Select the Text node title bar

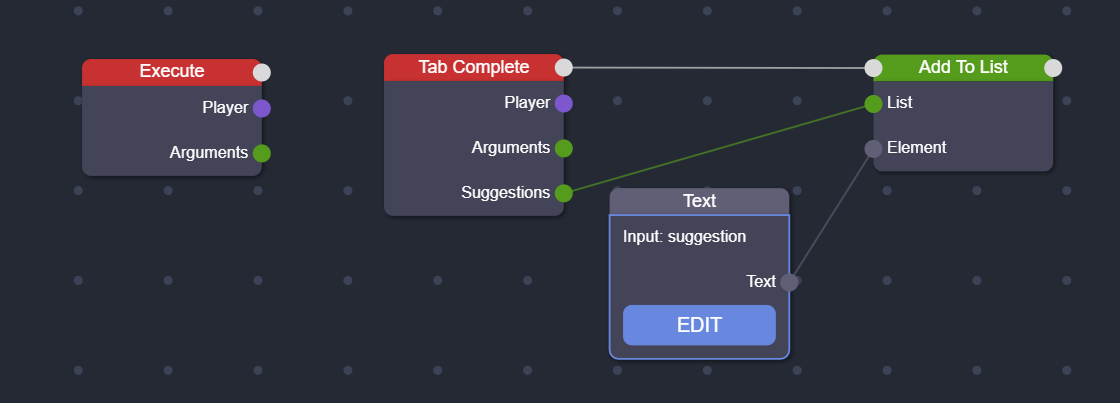pyautogui.click(x=699, y=201)
